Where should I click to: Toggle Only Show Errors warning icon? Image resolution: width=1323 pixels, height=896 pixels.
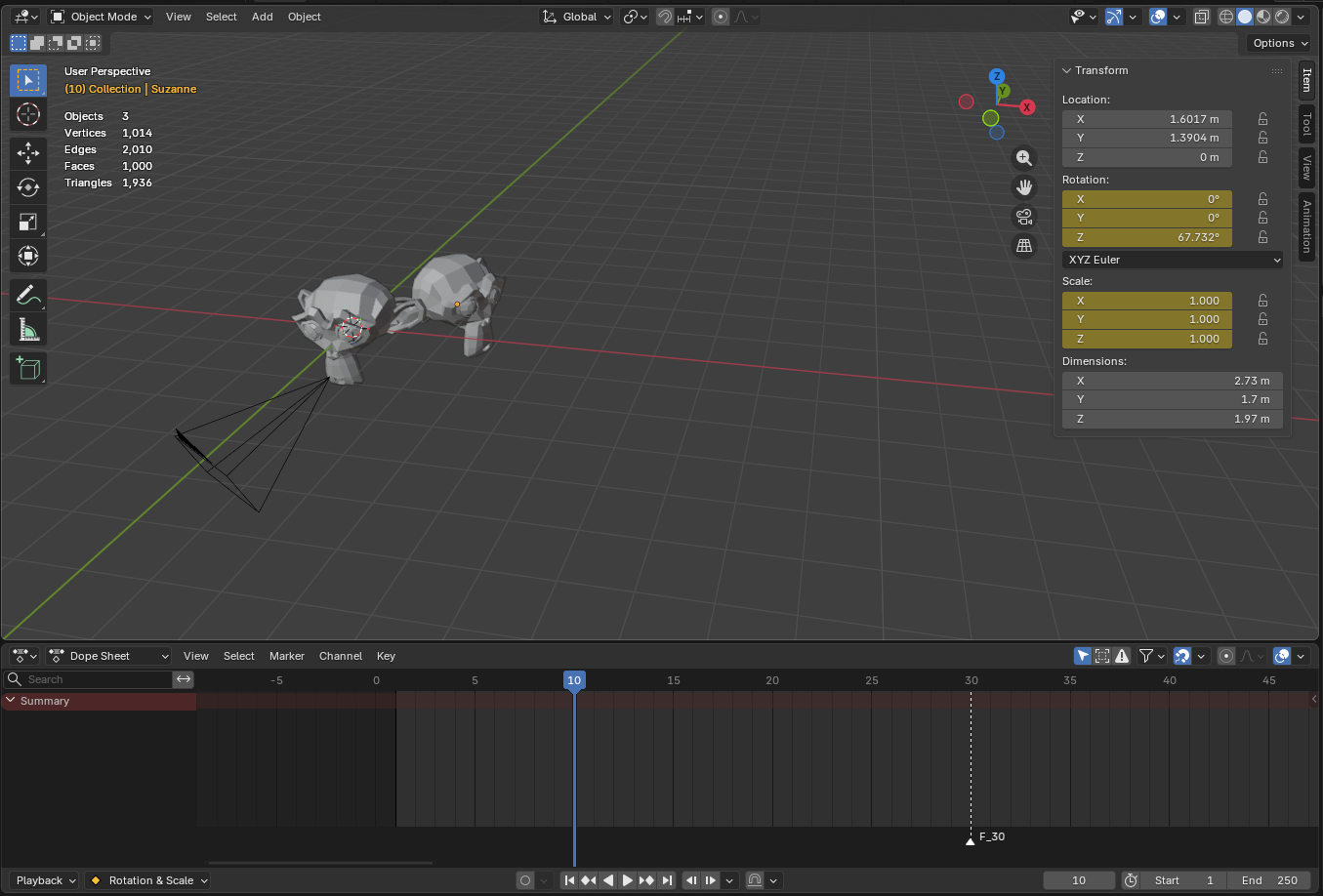pyautogui.click(x=1122, y=656)
